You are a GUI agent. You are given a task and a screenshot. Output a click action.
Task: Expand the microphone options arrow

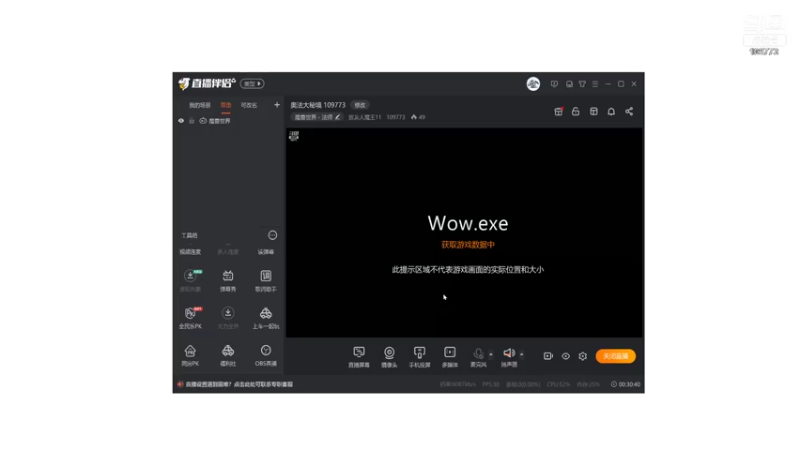point(491,354)
